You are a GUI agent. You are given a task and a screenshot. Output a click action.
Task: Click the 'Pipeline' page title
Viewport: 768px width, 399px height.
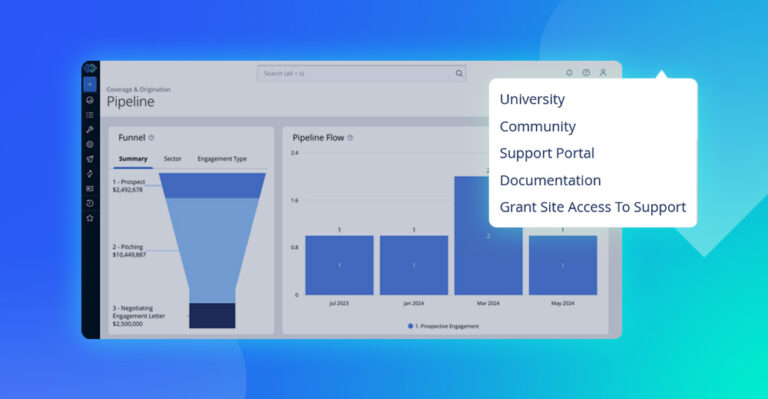130,102
